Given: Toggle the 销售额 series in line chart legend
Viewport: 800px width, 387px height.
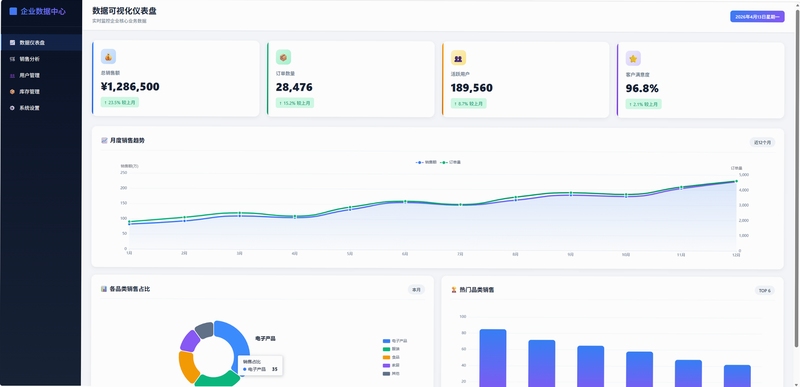Looking at the screenshot, I should coord(426,162).
